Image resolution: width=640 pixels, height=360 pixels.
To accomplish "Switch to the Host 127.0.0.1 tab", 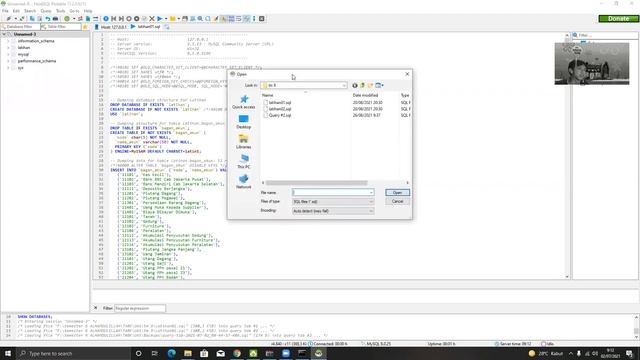I will click(x=111, y=27).
